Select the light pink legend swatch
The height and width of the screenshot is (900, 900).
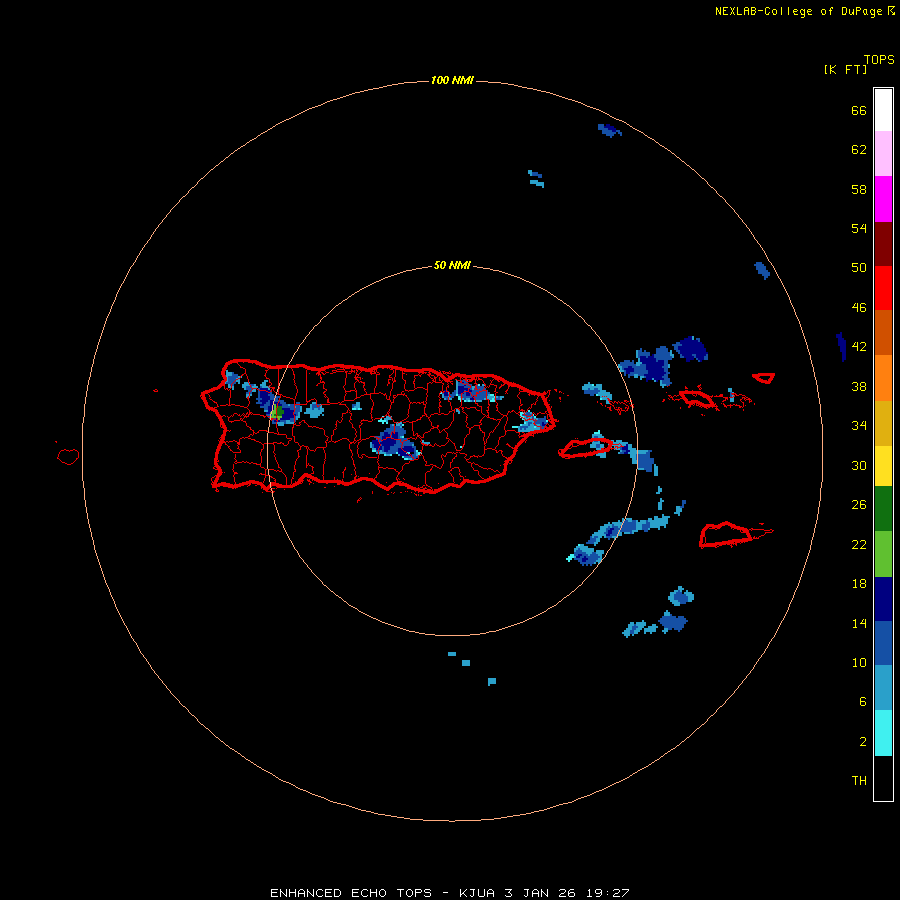coord(883,154)
